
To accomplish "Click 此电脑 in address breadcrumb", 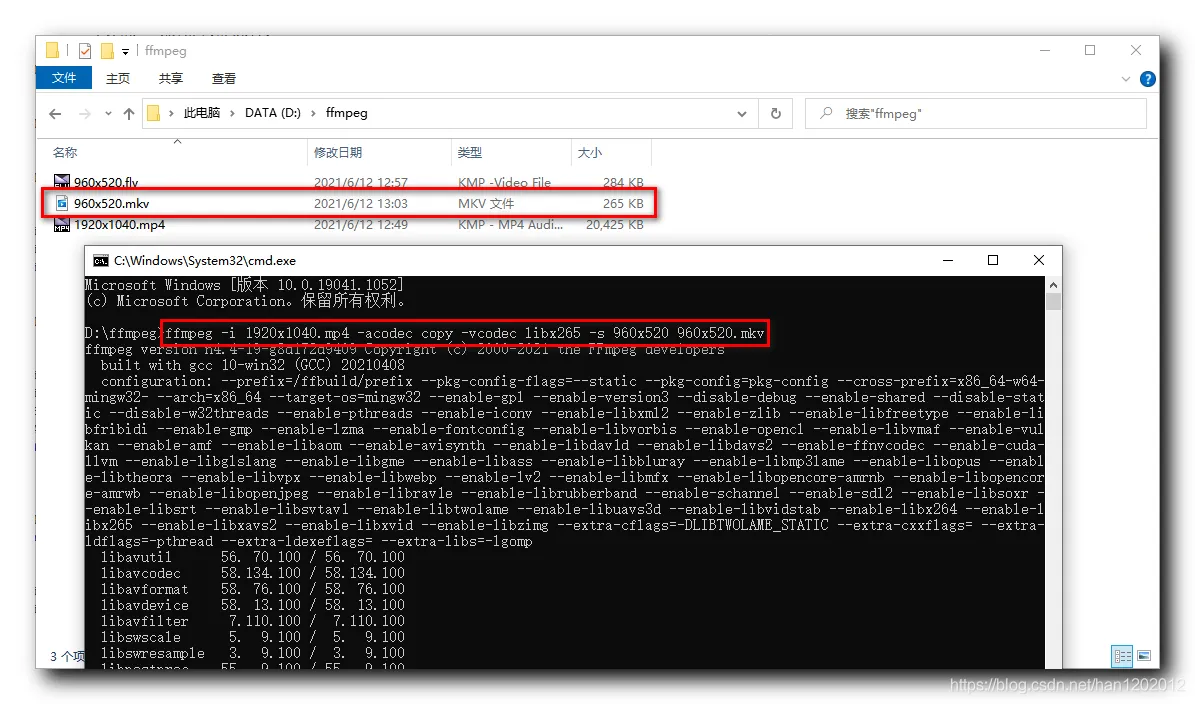I will [x=201, y=113].
